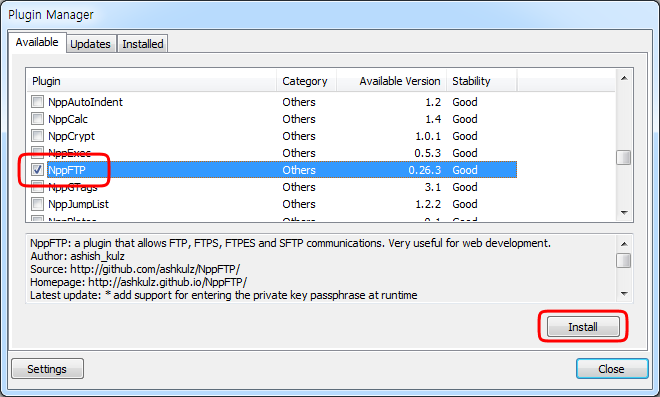660x397 pixels.
Task: Select the NppJumpList plugin name
Action: pyautogui.click(x=78, y=204)
